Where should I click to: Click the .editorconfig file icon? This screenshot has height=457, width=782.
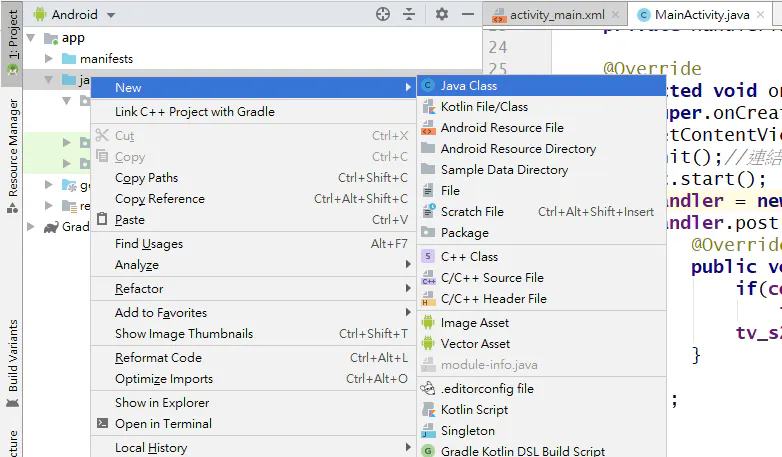[428, 389]
